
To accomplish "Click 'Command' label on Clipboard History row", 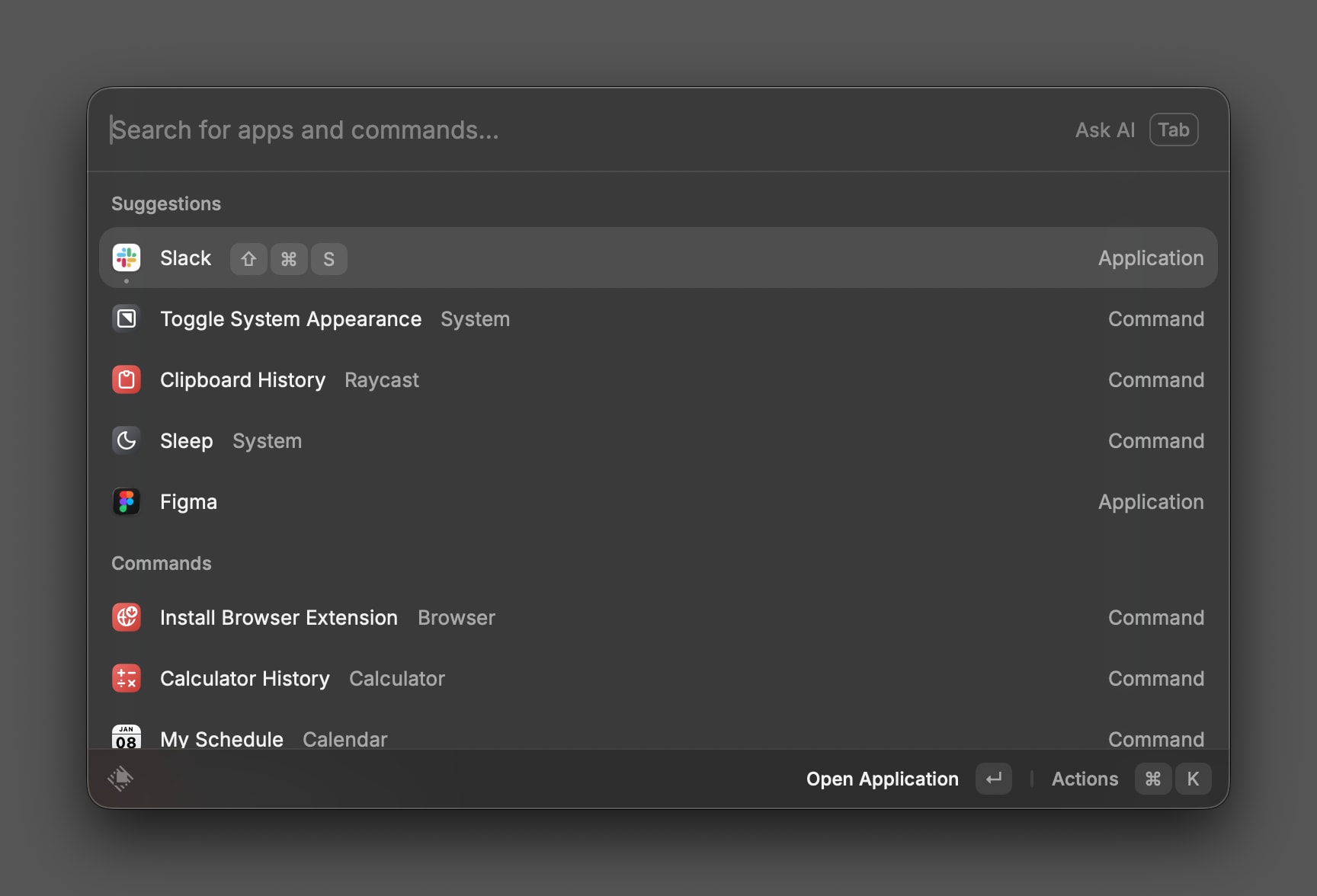I will click(1156, 380).
